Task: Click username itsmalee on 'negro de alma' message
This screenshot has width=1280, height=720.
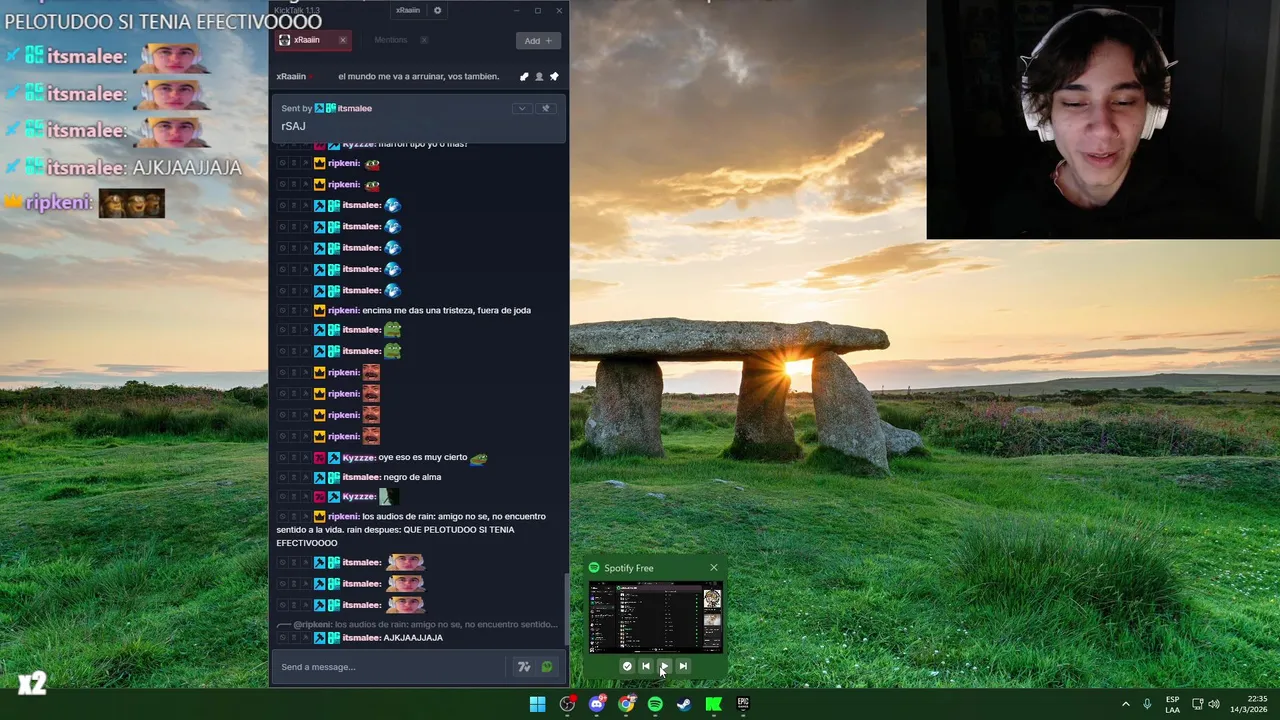Action: point(361,478)
